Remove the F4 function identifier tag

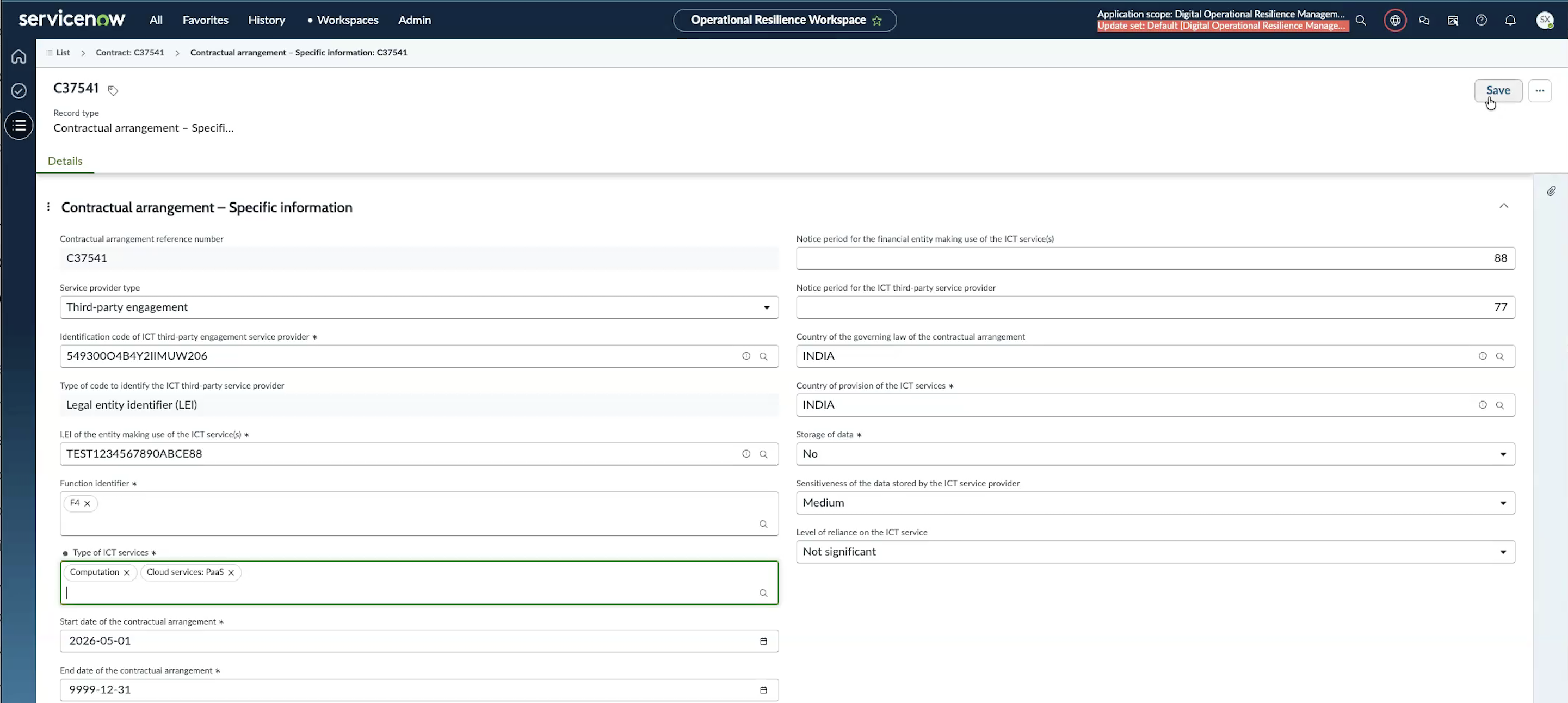click(x=87, y=503)
